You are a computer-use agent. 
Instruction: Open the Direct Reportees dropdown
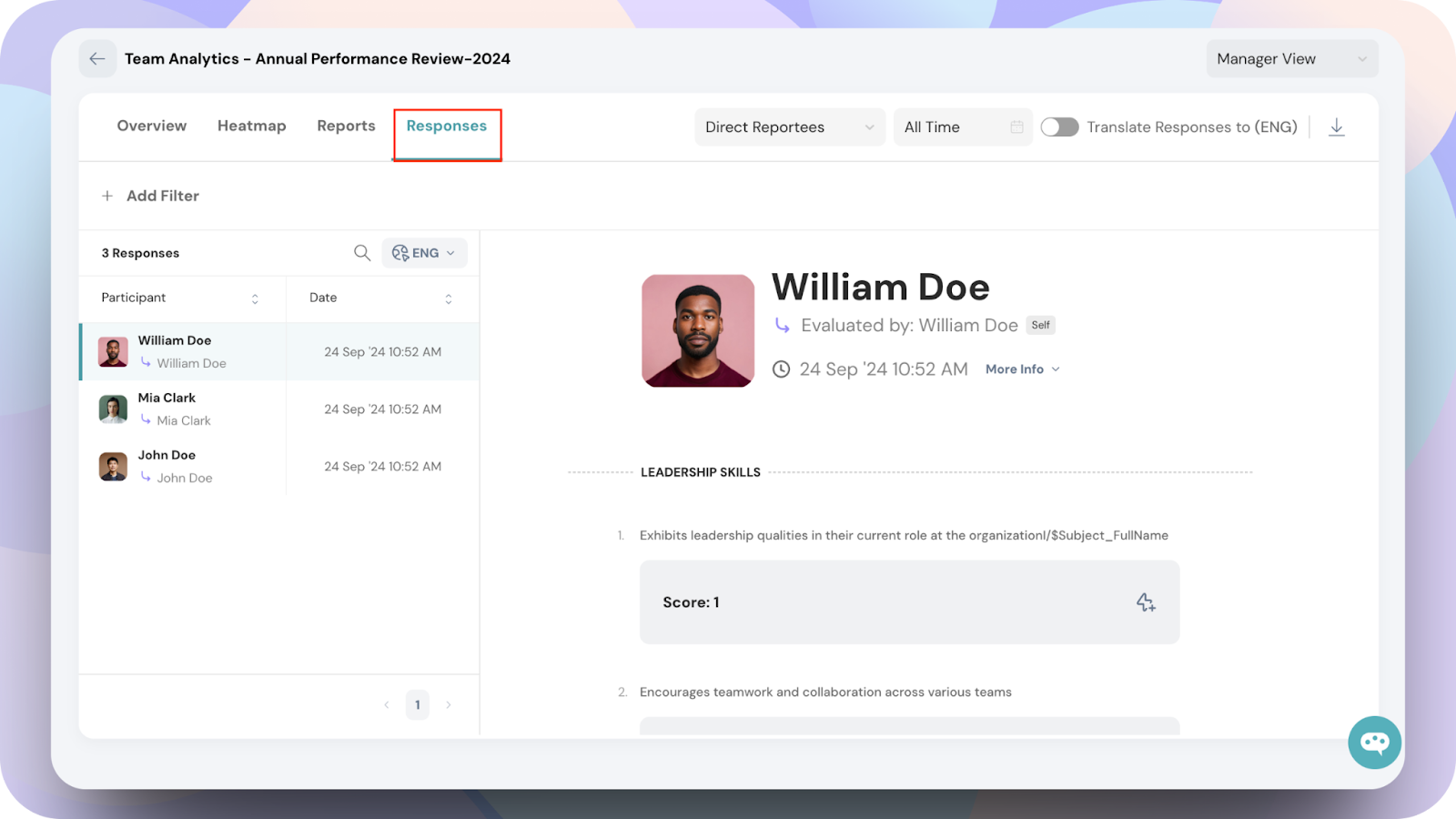click(790, 127)
